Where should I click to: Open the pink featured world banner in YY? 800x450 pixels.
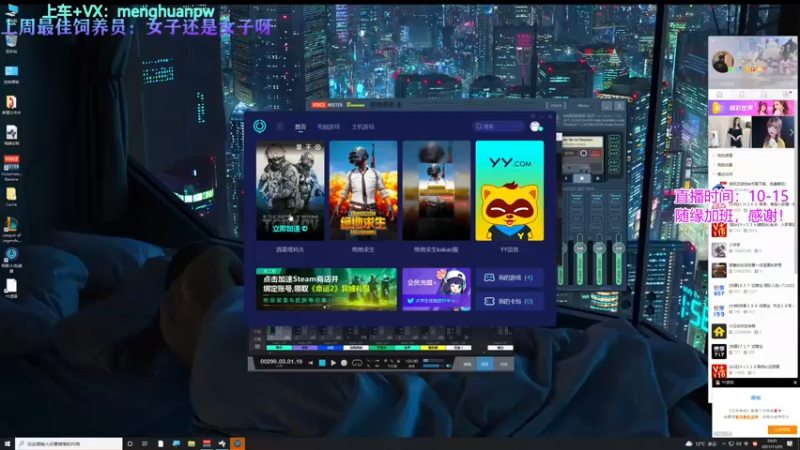(752, 108)
